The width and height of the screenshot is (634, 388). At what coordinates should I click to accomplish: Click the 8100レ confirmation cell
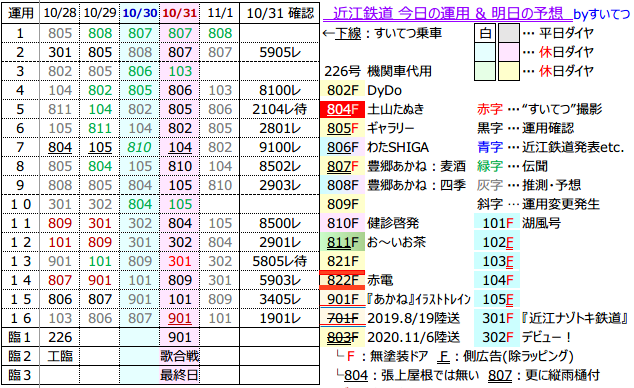tap(280, 90)
